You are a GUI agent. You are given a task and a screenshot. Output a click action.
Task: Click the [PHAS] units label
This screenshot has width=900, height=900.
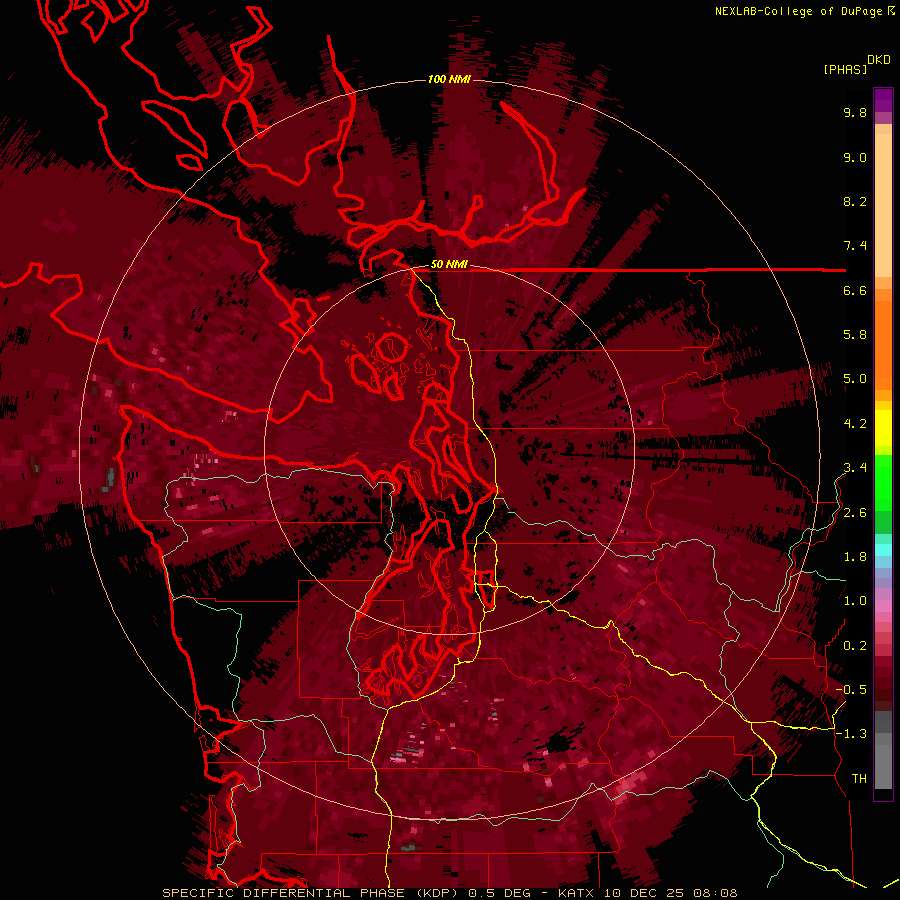[845, 69]
